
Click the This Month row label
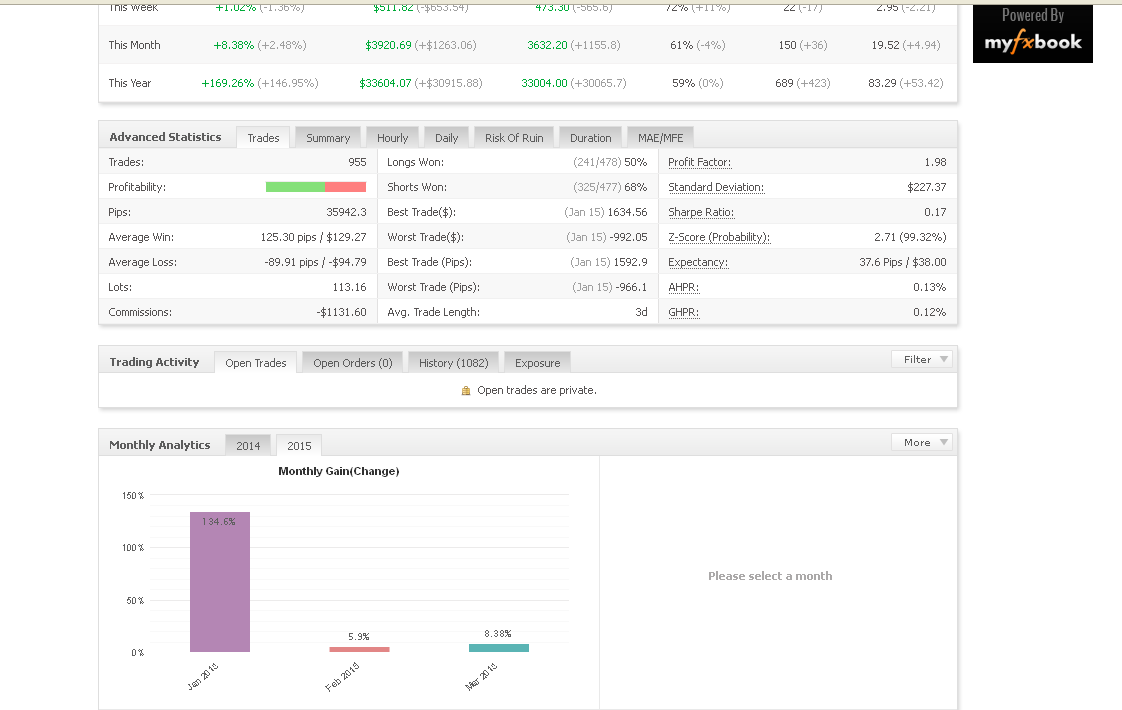[x=135, y=45]
